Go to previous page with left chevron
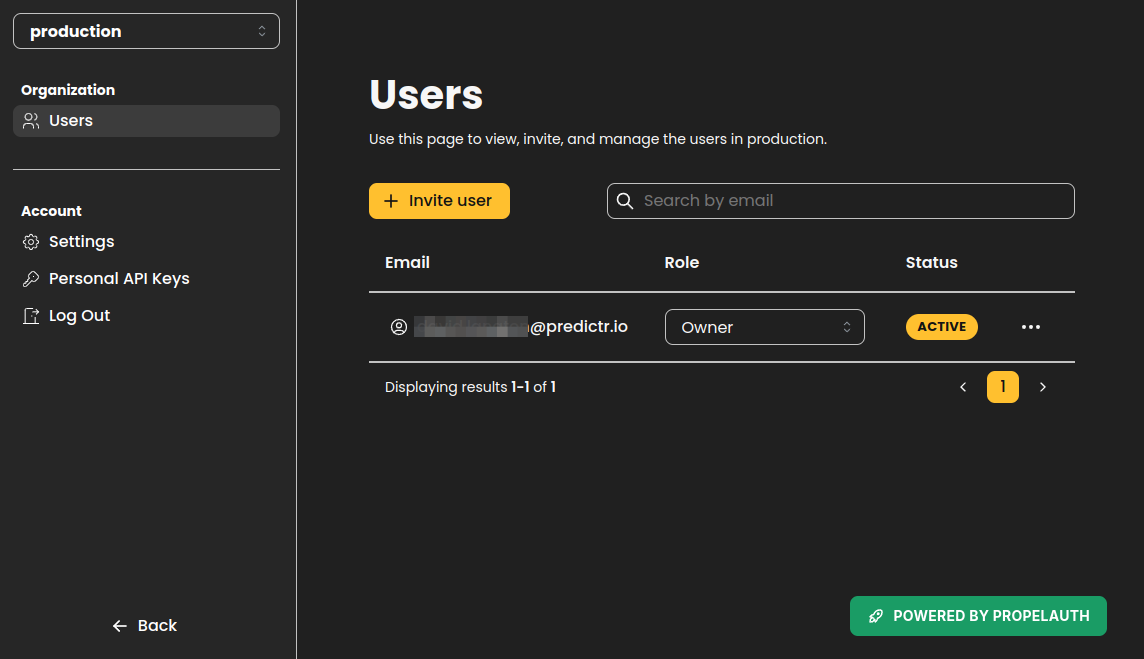1144x659 pixels. (963, 388)
